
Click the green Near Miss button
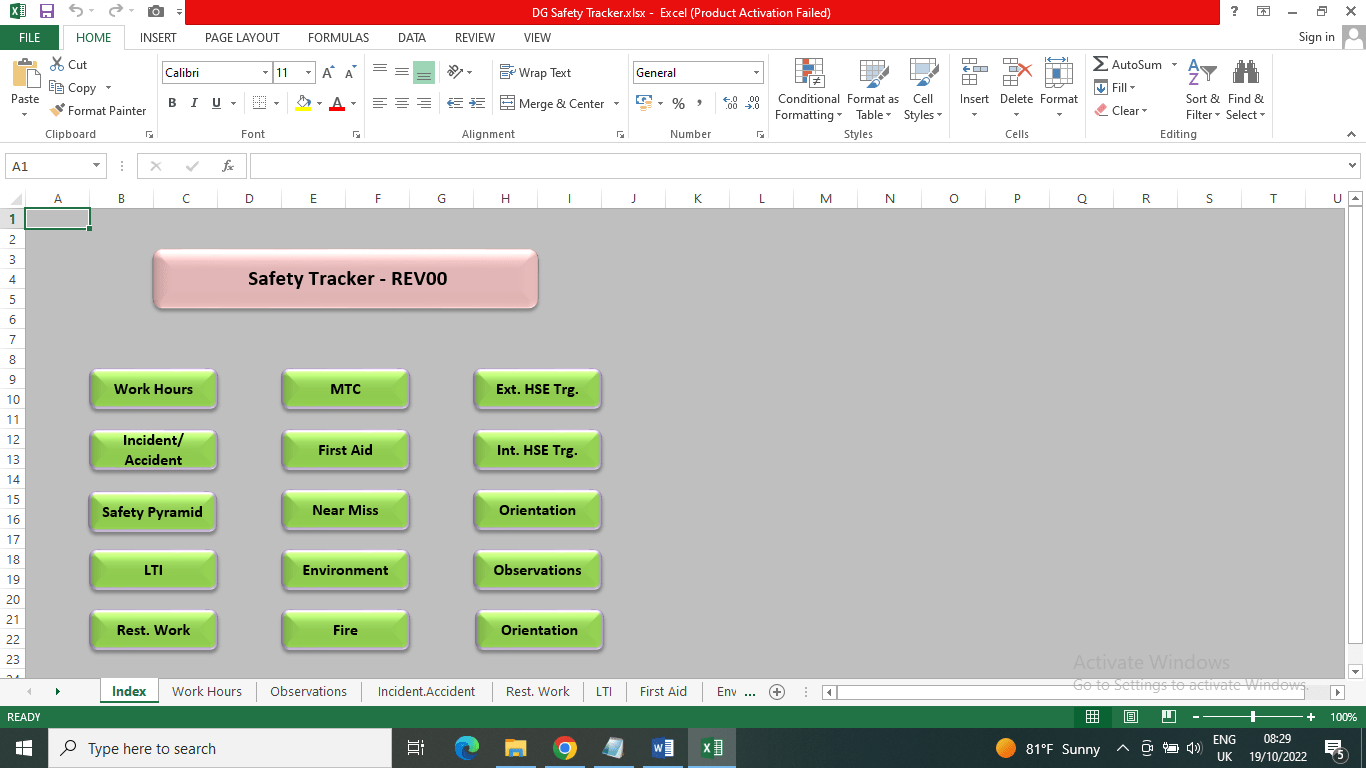click(x=345, y=510)
